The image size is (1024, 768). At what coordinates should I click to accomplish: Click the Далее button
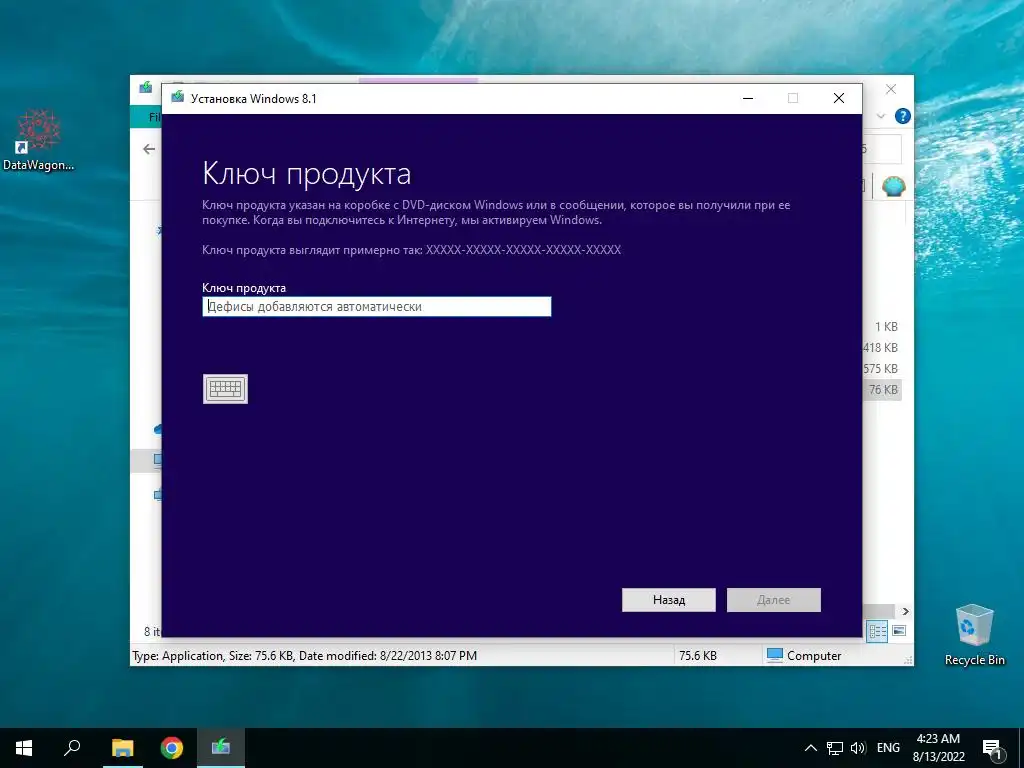tap(774, 600)
